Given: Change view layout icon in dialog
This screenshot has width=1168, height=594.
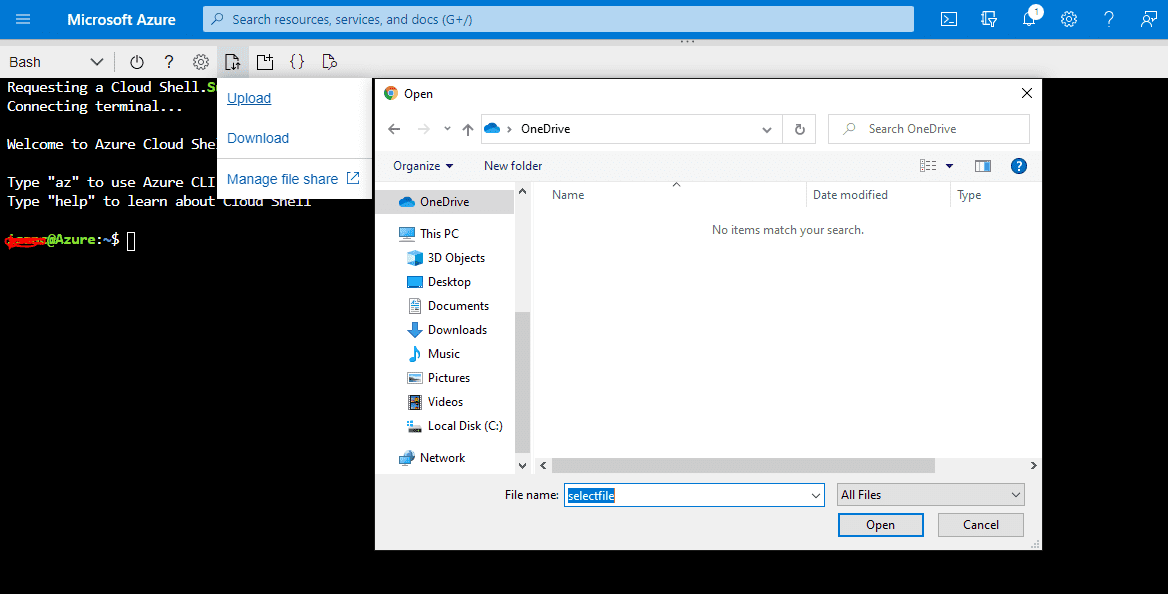Looking at the screenshot, I should tap(928, 165).
